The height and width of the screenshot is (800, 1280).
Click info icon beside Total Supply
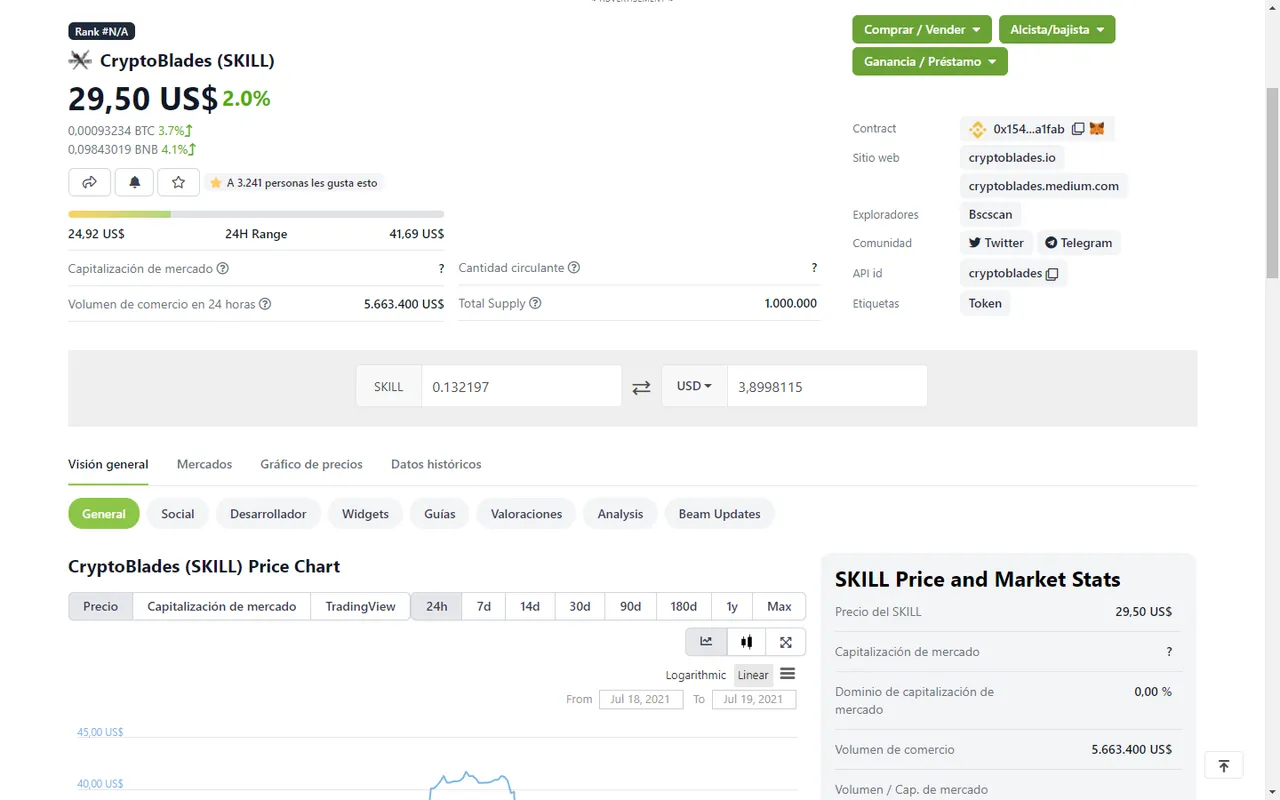[x=535, y=303]
